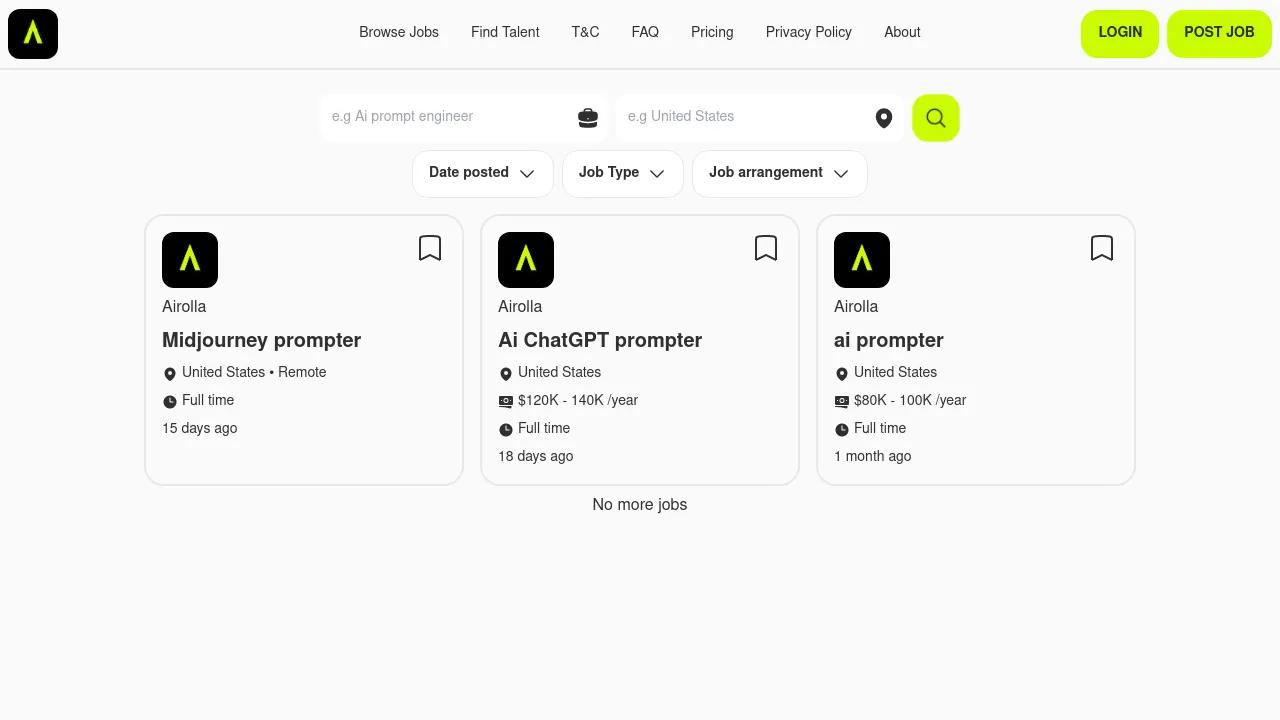Expand Job arrangement filter
Screen dimensions: 1280x720
click(779, 173)
